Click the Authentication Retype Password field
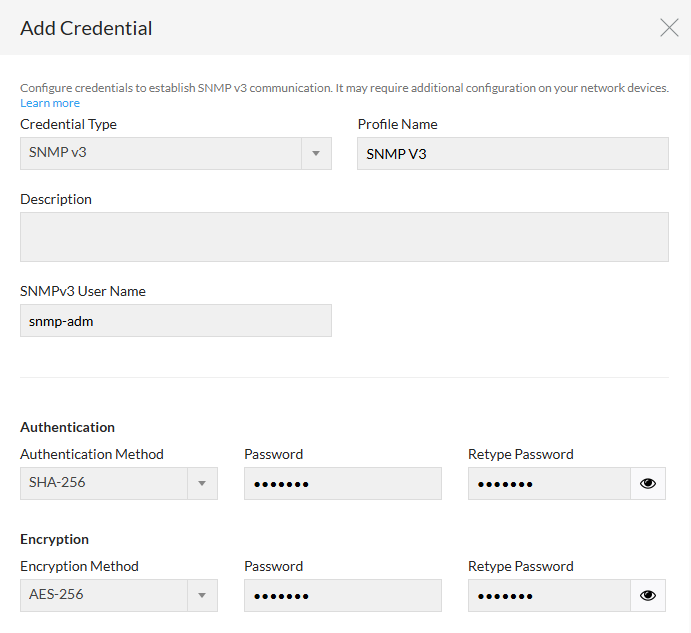 [x=549, y=484]
